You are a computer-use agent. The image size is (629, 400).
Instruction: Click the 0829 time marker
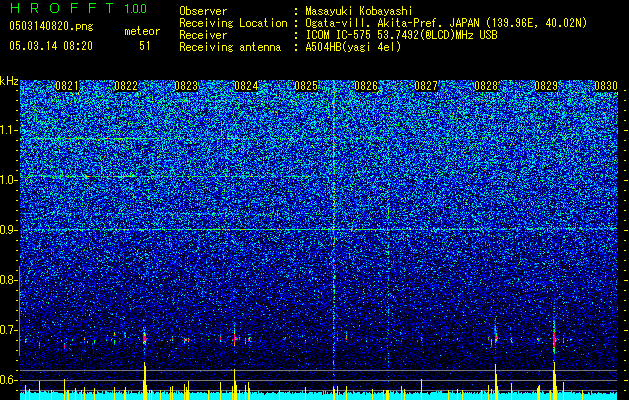[546, 86]
